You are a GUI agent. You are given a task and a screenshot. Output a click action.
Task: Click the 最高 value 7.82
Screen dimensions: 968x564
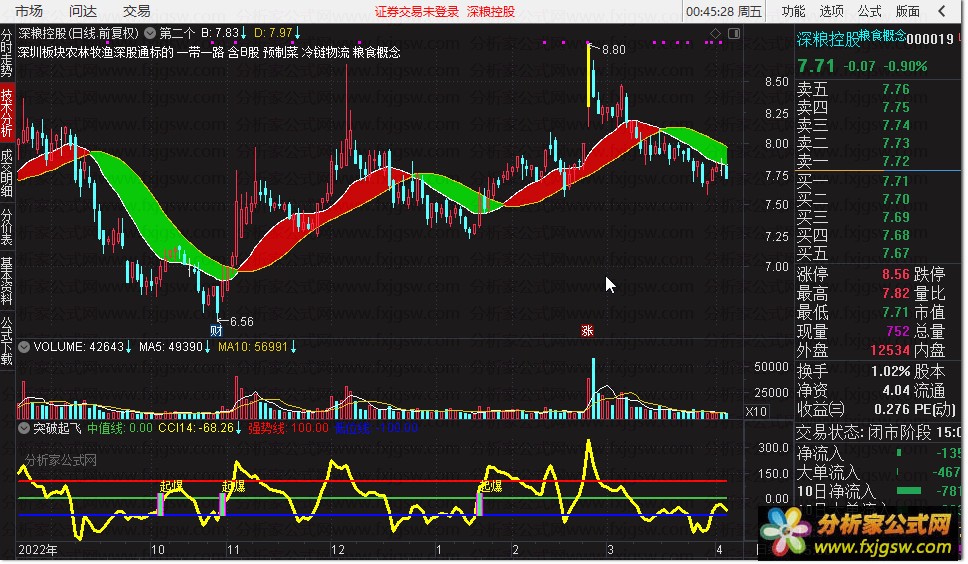point(896,293)
